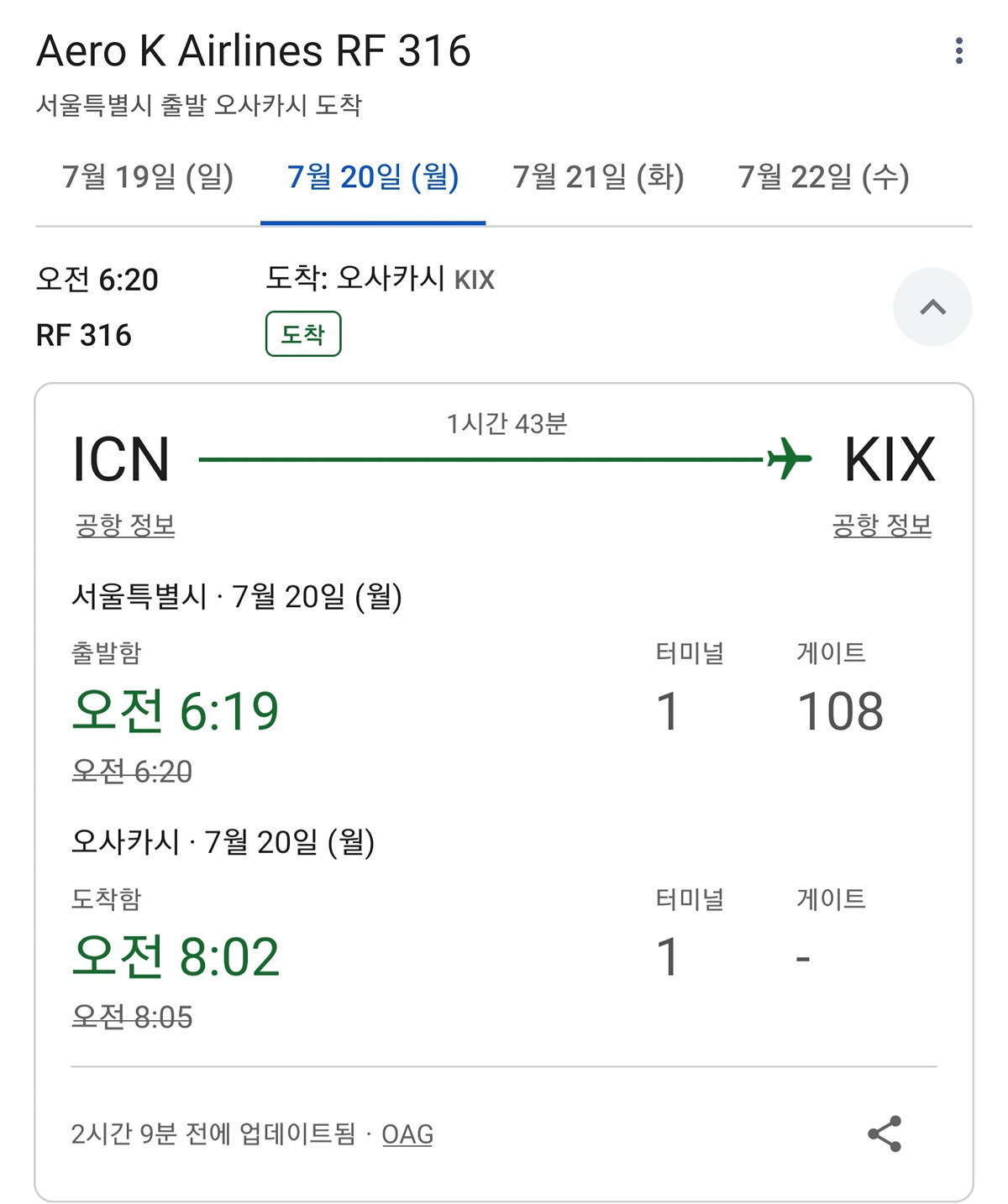Select the 7월 20일 (월) tab
1008x1204 pixels.
373,177
